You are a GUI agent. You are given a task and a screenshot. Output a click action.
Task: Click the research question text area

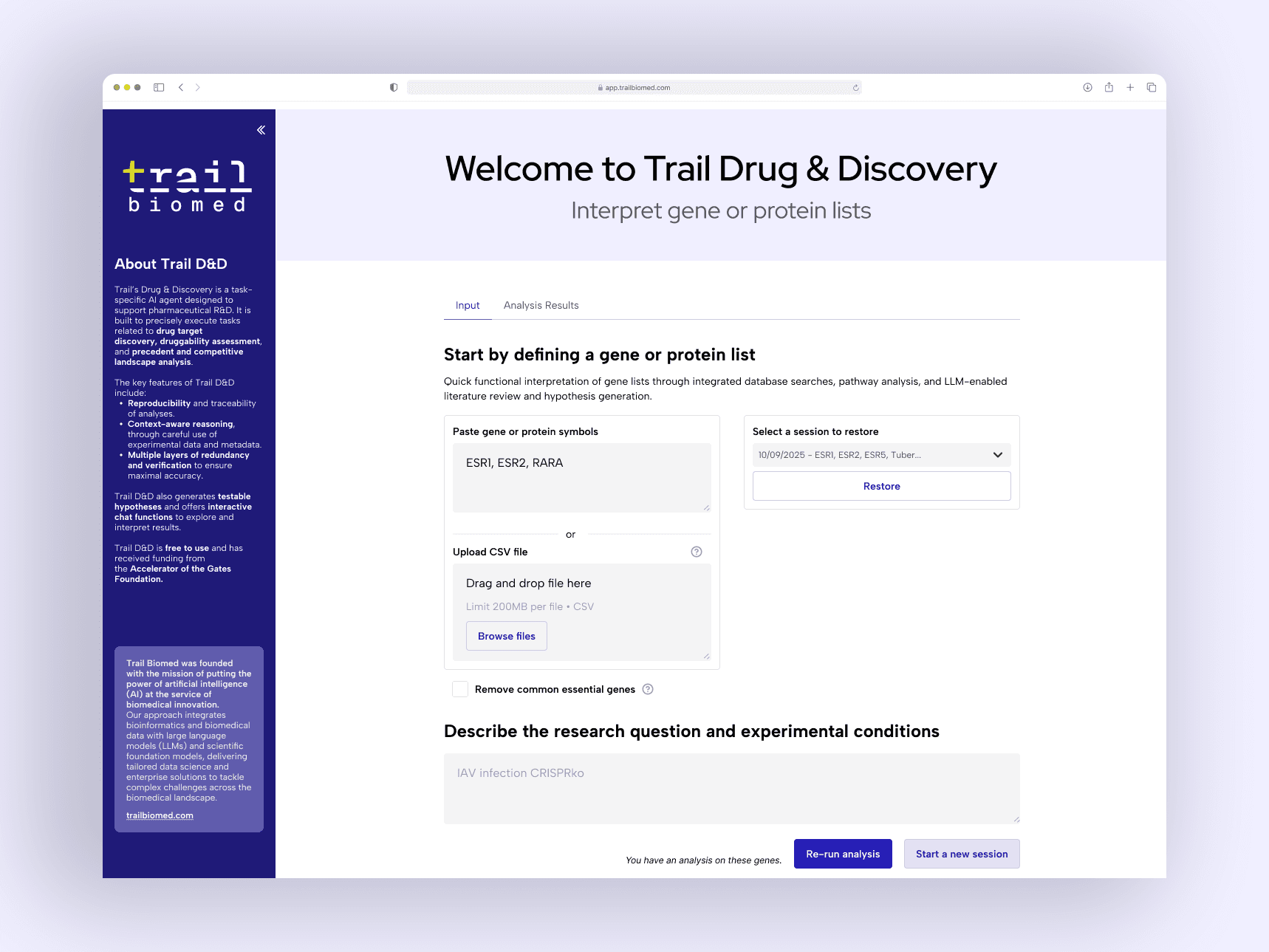pos(732,789)
